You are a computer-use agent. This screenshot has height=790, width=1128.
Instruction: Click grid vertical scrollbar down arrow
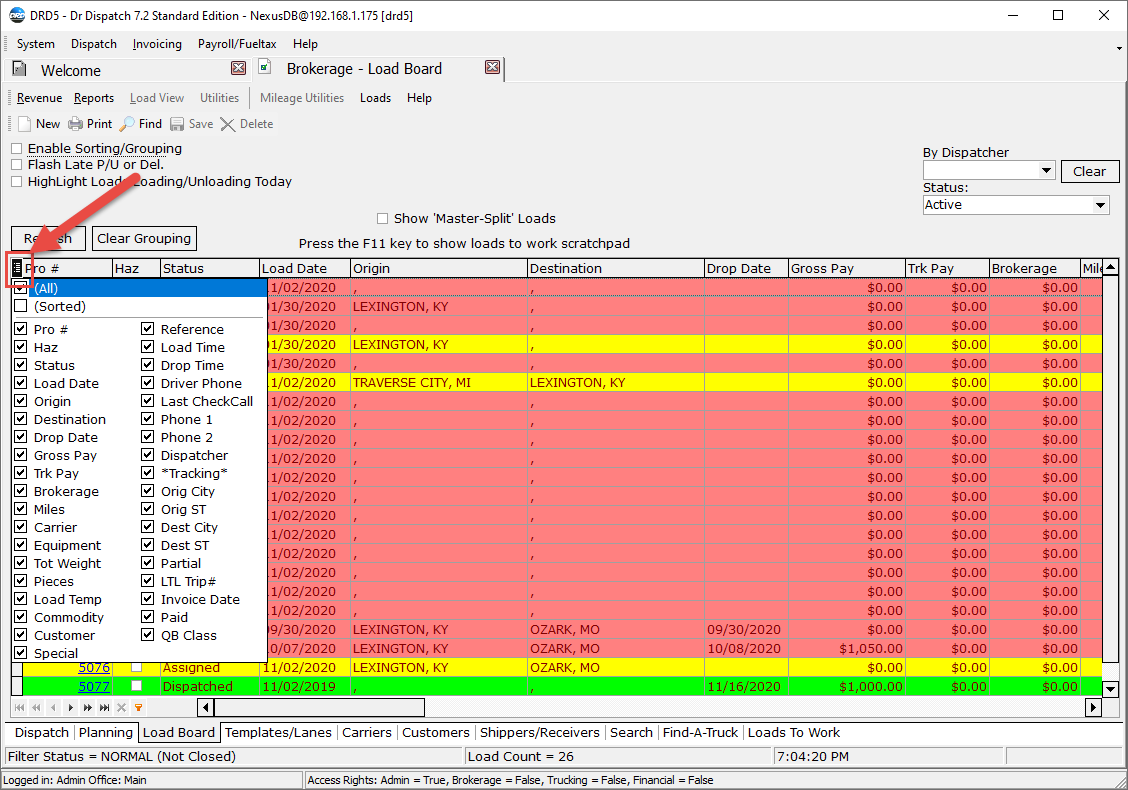pos(1110,689)
